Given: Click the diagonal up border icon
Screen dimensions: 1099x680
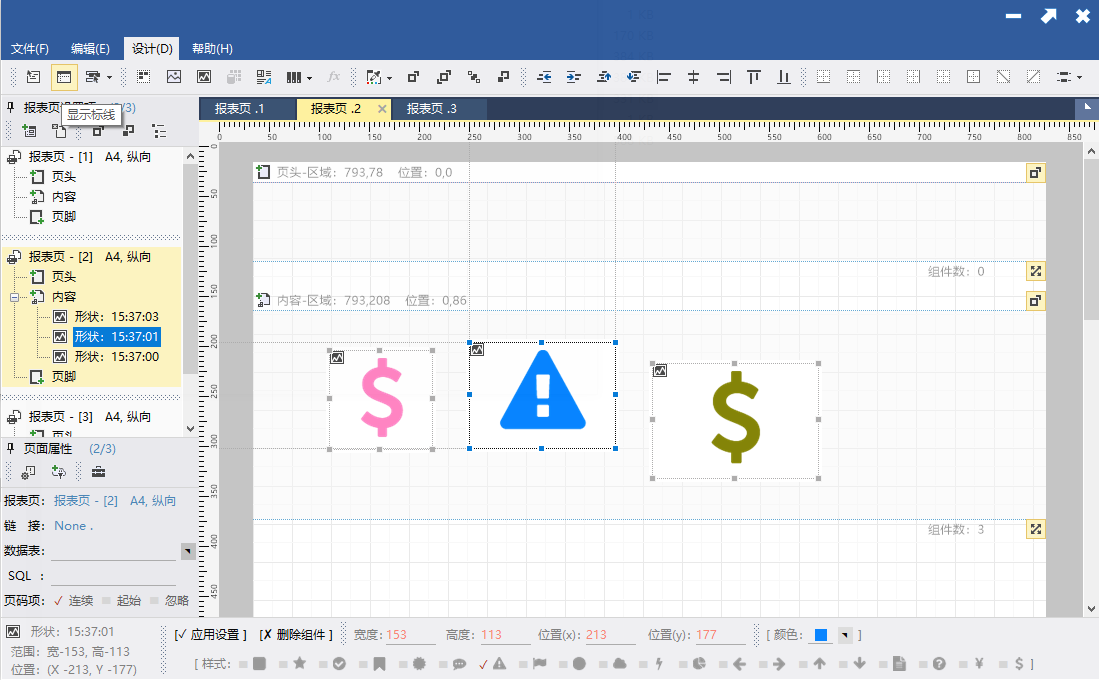Looking at the screenshot, I should (x=1034, y=77).
